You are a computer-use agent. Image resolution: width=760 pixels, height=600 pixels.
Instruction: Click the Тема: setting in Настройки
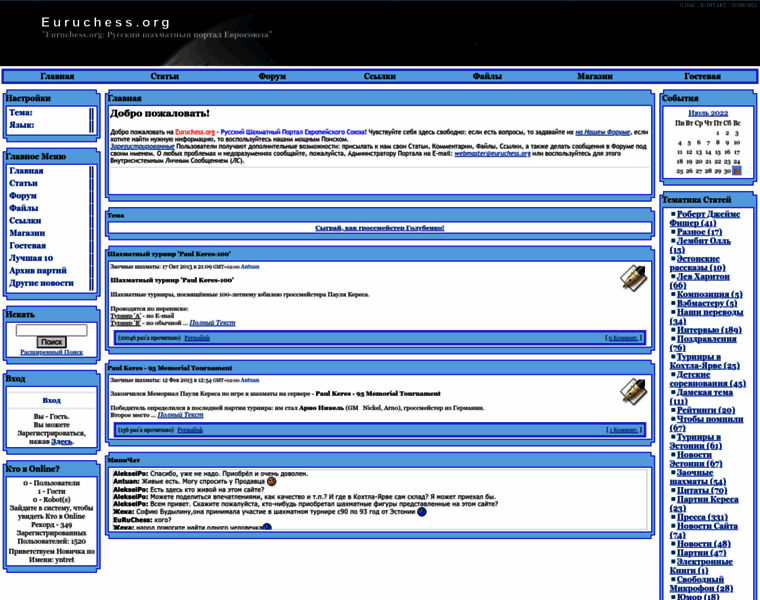click(x=21, y=112)
